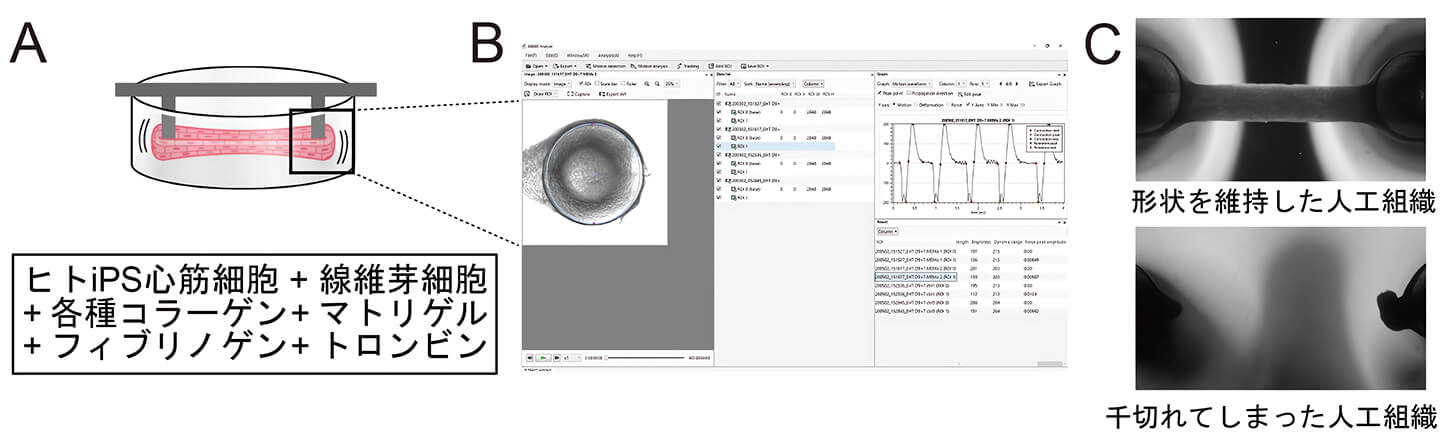Open the Sort Name (ascending) dropdown
Viewport: 1448px width, 446px height.
click(x=774, y=84)
